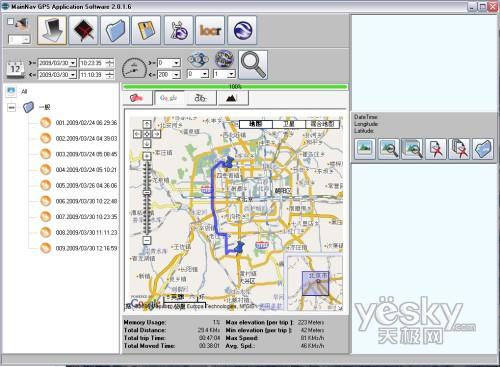Click the map zoom slider handle
The image size is (500, 367).
tap(147, 192)
